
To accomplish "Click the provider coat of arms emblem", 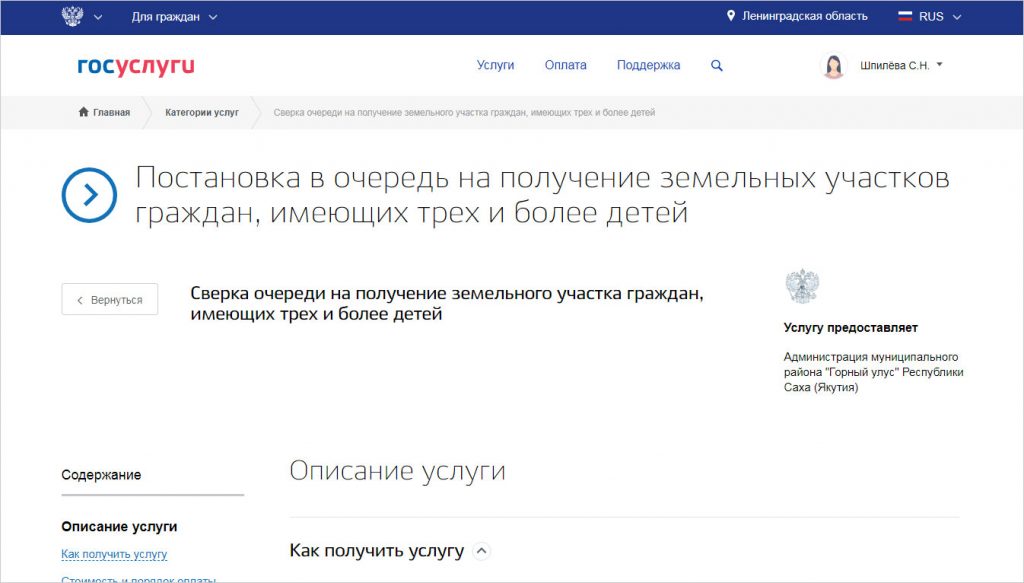I will pos(801,286).
